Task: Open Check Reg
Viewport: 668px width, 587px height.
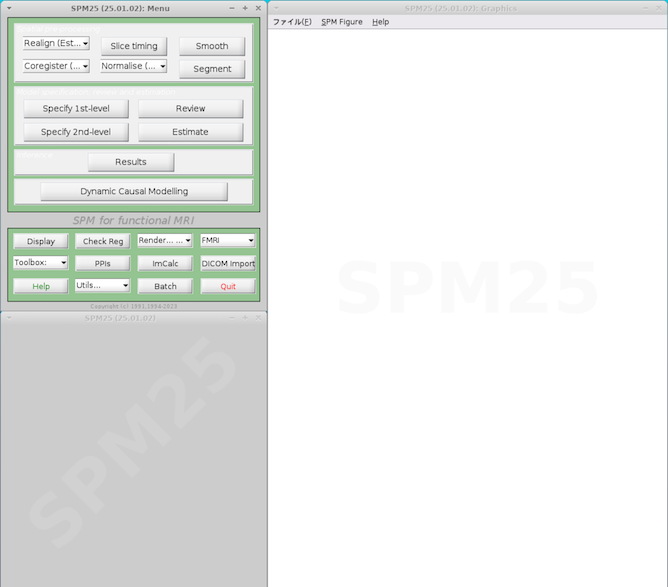Action: coord(103,241)
